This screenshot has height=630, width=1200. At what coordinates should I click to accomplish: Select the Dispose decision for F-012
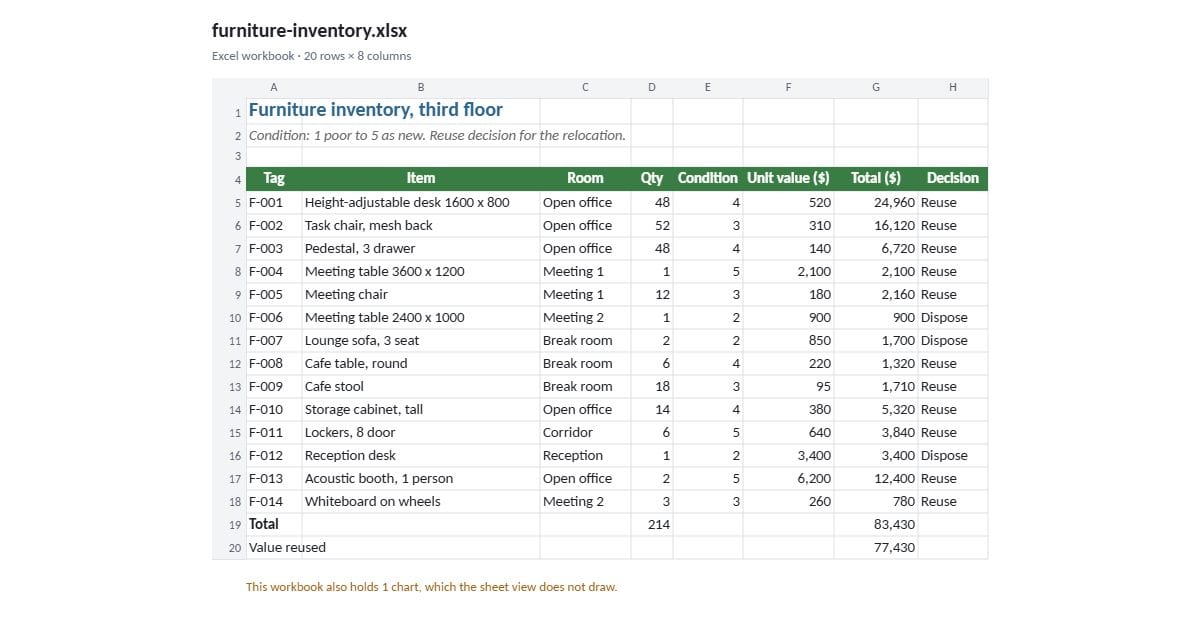(x=953, y=455)
